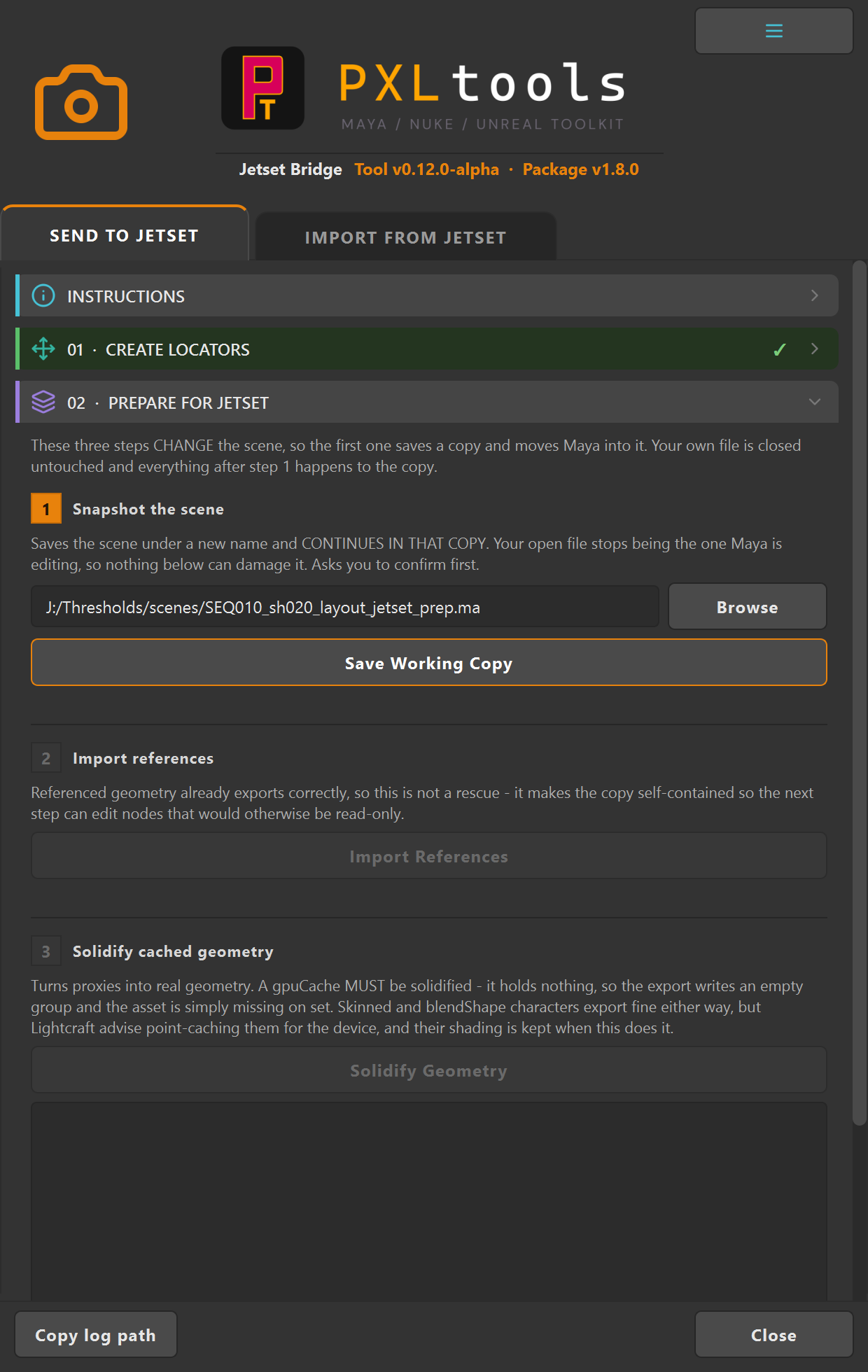Click the step 3 number badge
The height and width of the screenshot is (1372, 868).
[x=46, y=951]
